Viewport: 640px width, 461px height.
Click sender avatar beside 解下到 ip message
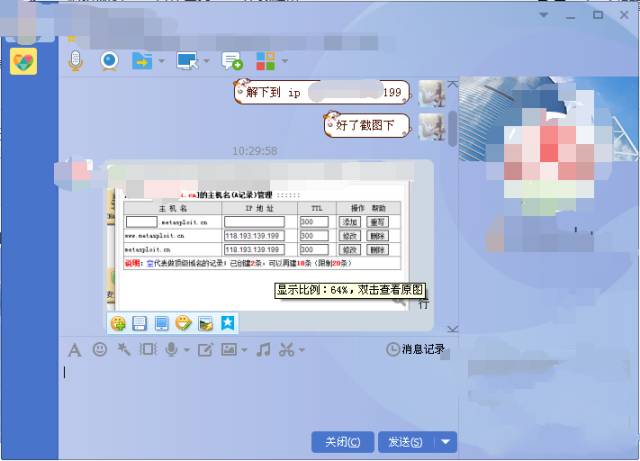432,94
